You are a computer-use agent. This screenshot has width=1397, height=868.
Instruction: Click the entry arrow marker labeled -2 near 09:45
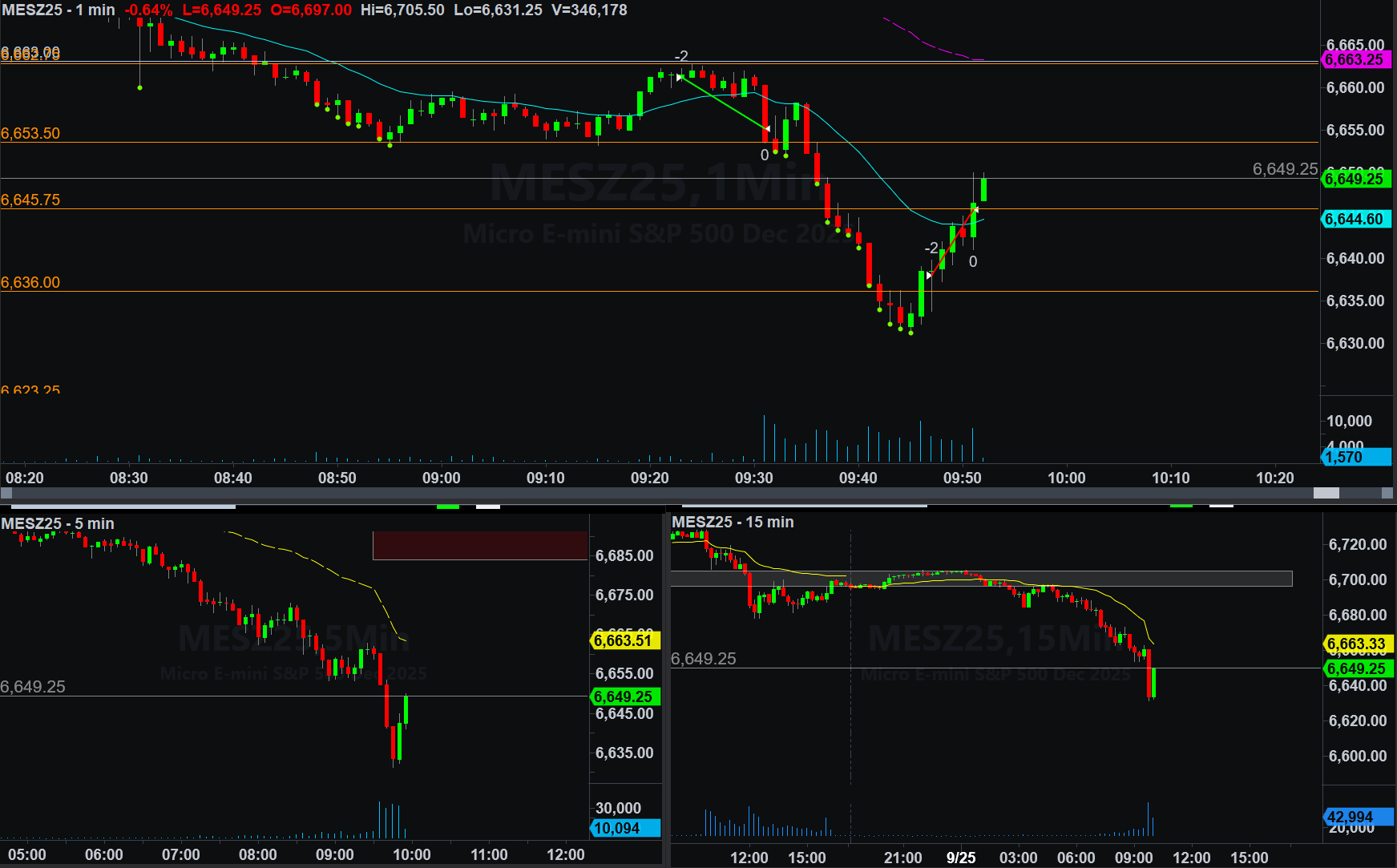click(x=929, y=275)
